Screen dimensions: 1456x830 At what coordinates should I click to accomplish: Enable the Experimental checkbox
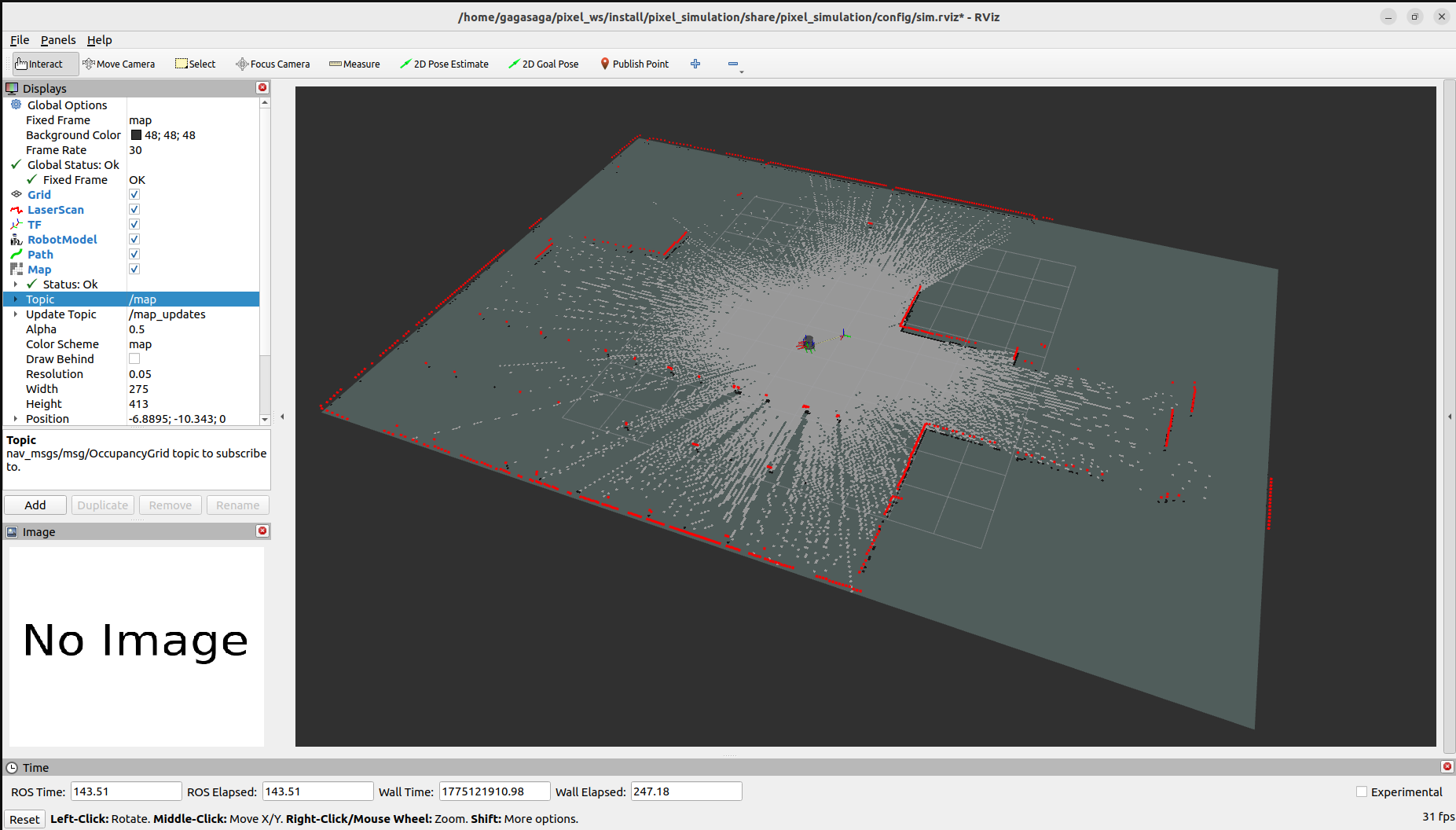(1362, 791)
